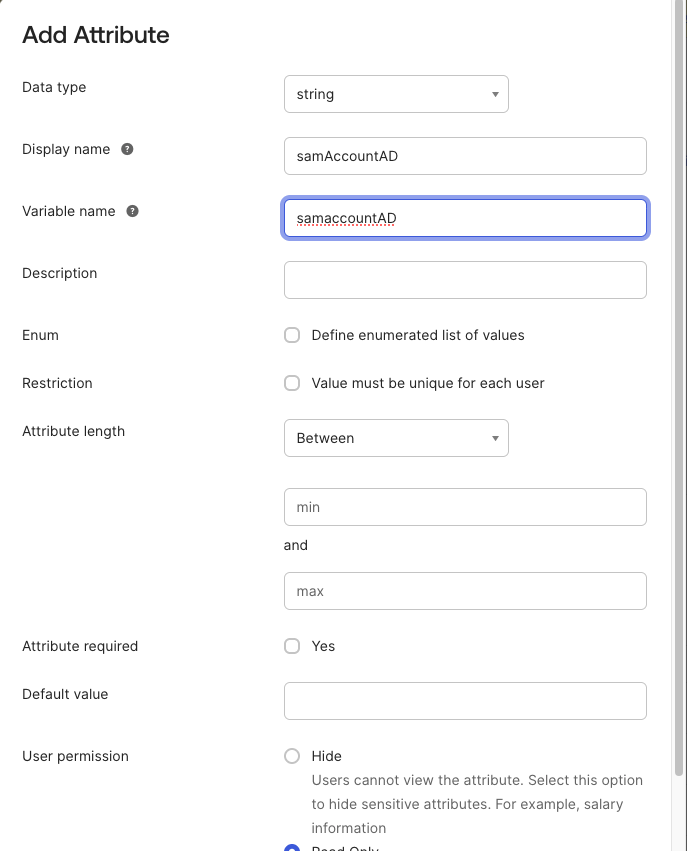This screenshot has height=851, width=687.
Task: Click the "Add Attribute" heading text
Action: tap(94, 35)
